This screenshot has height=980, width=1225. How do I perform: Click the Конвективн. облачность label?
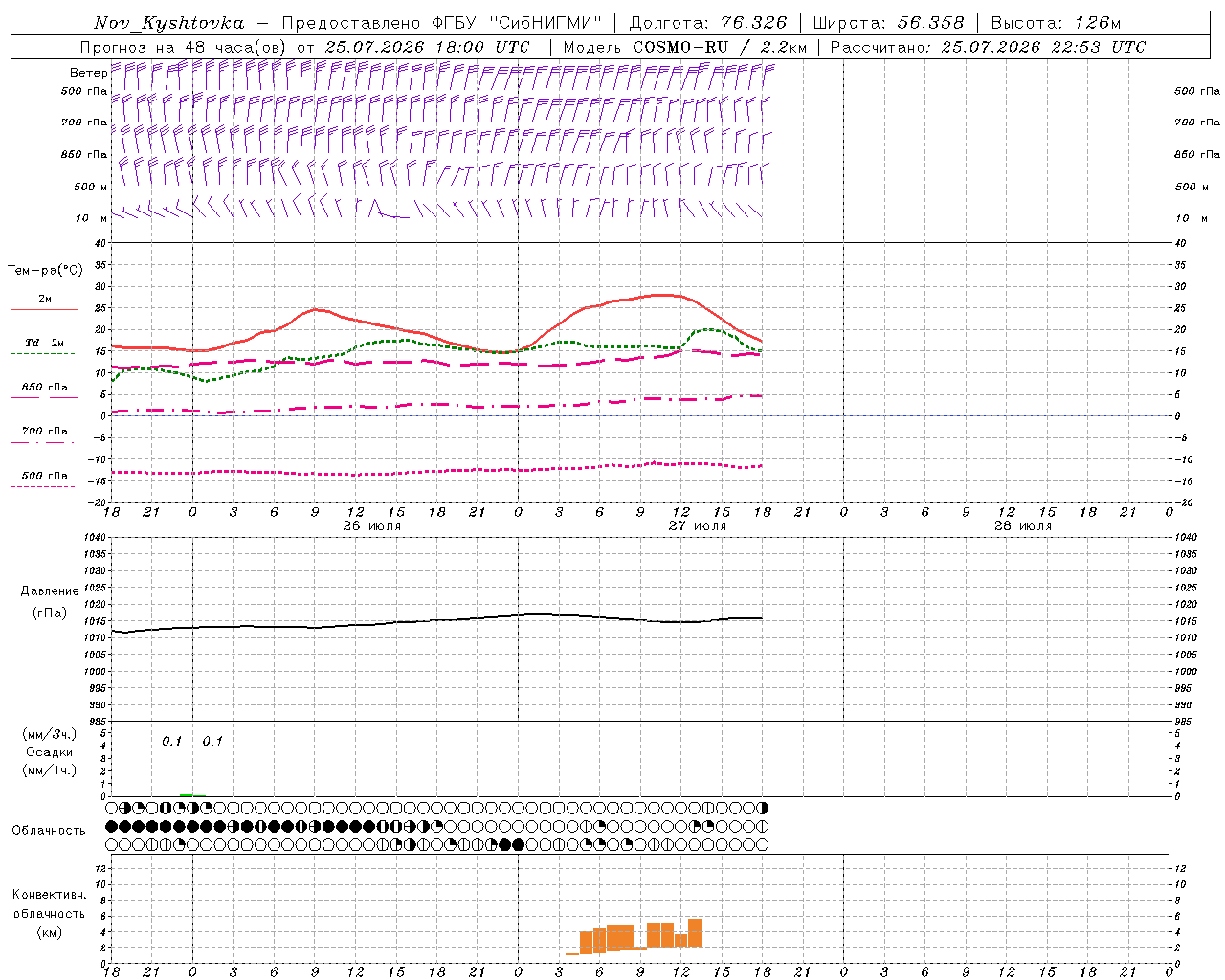point(49,913)
